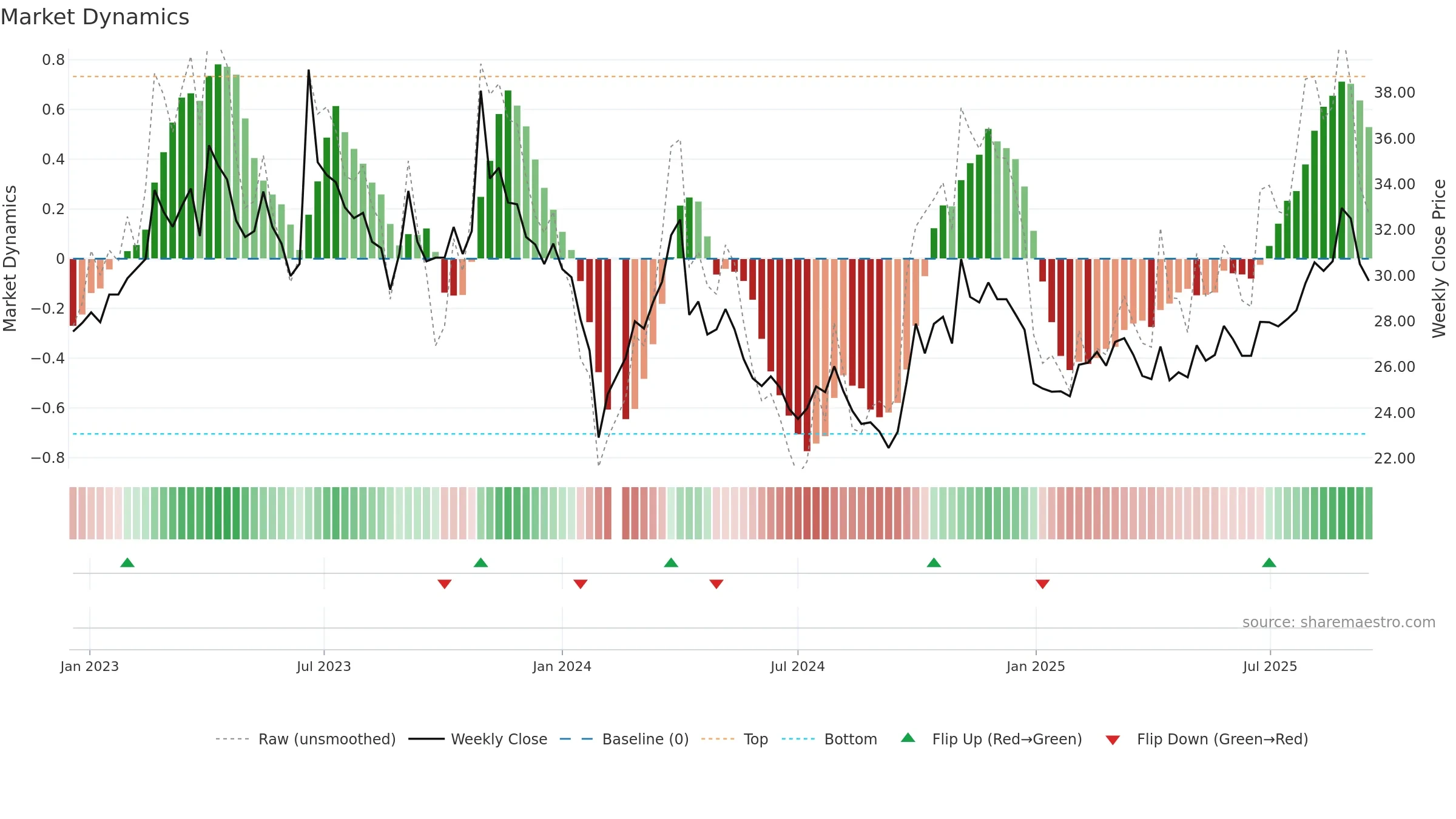Click the Jan 2024 x-axis label
1456x819 pixels.
(x=562, y=666)
